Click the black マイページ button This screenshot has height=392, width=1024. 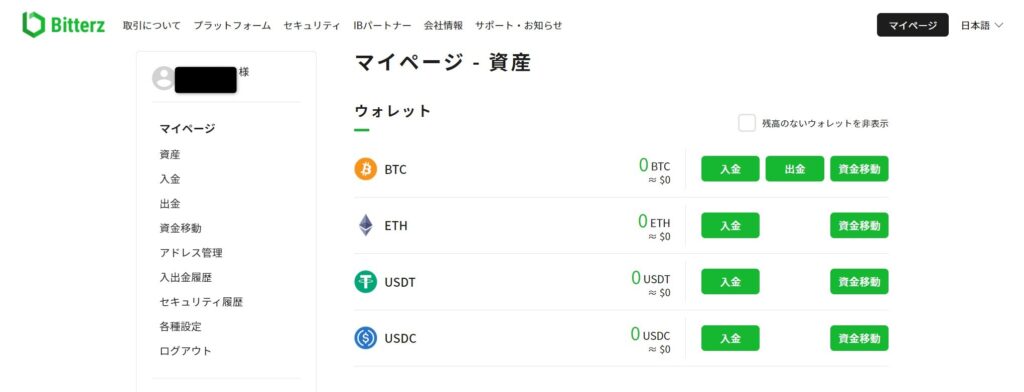click(x=912, y=25)
